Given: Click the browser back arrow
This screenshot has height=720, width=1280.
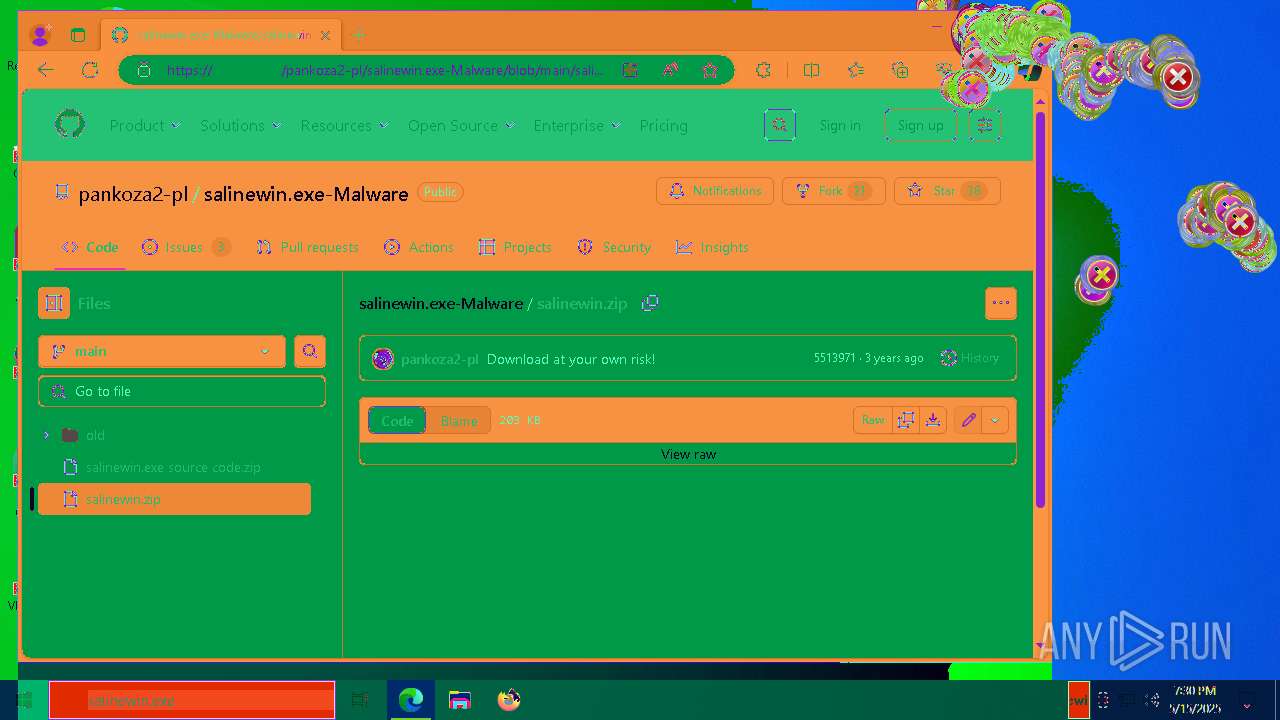Looking at the screenshot, I should click(x=46, y=70).
